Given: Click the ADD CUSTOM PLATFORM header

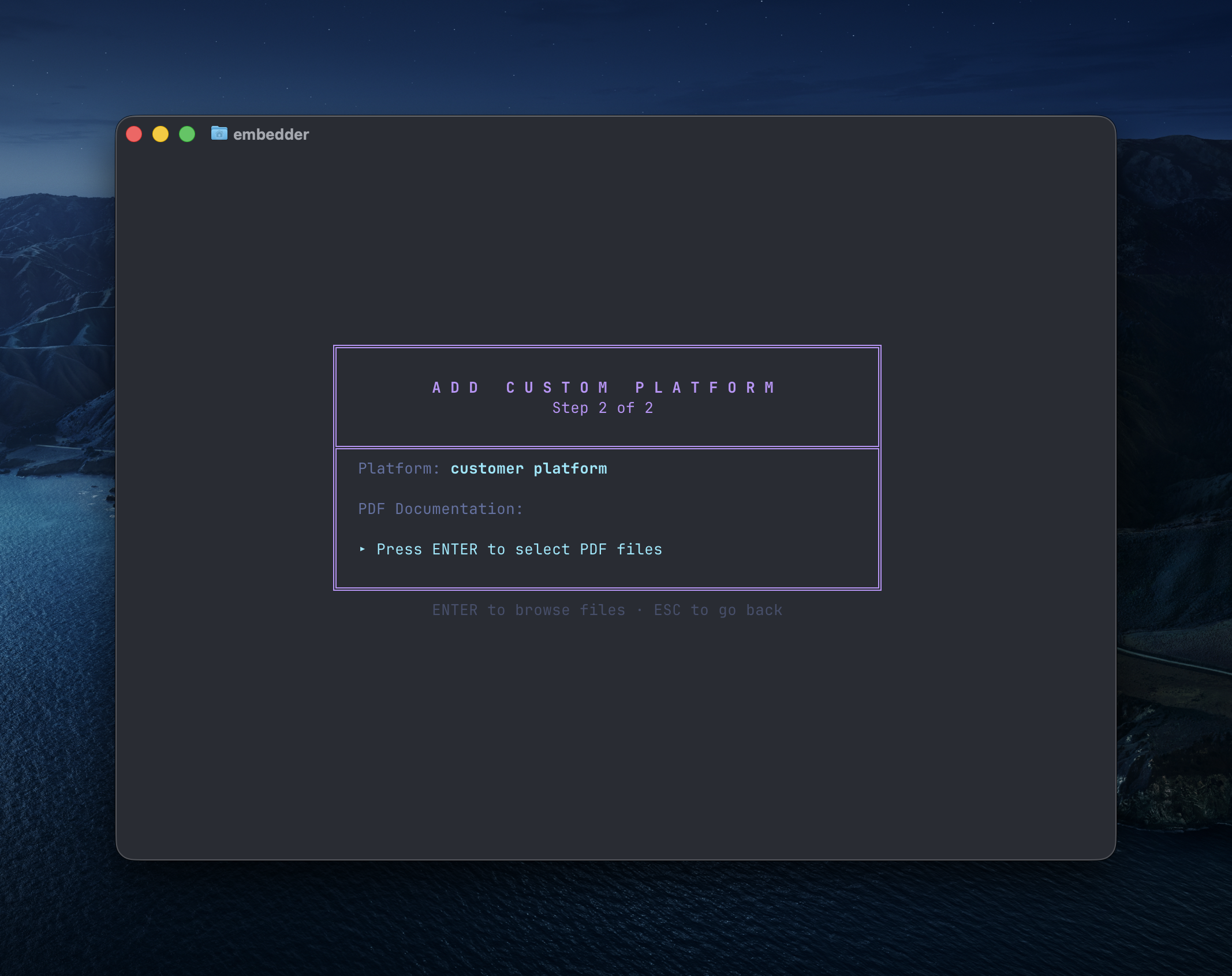Looking at the screenshot, I should (604, 387).
